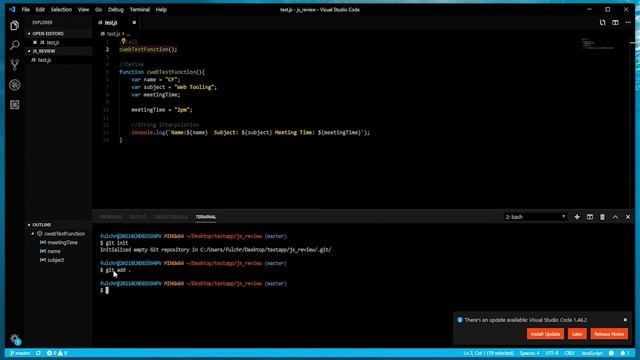
Task: Open the Extensions view in activity bar
Action: pyautogui.click(x=15, y=105)
